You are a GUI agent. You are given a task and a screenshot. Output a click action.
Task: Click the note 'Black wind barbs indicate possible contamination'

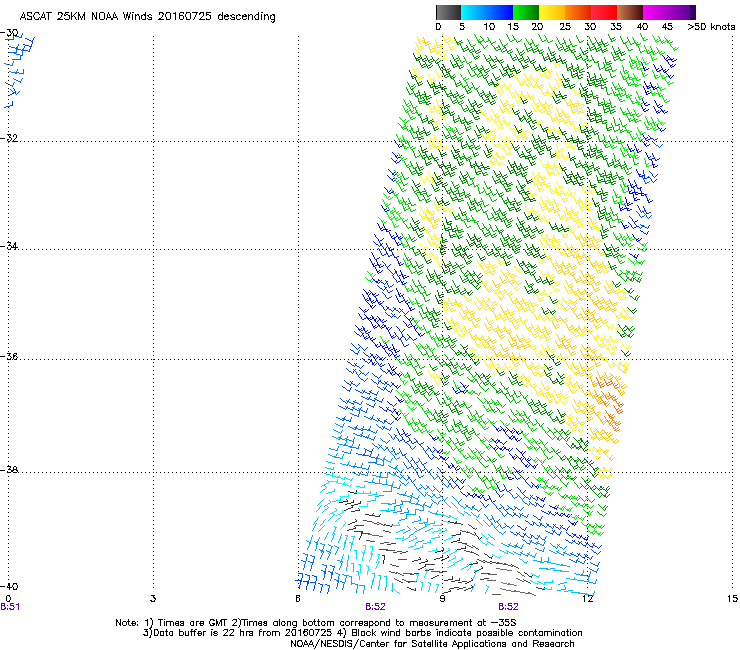tap(466, 633)
